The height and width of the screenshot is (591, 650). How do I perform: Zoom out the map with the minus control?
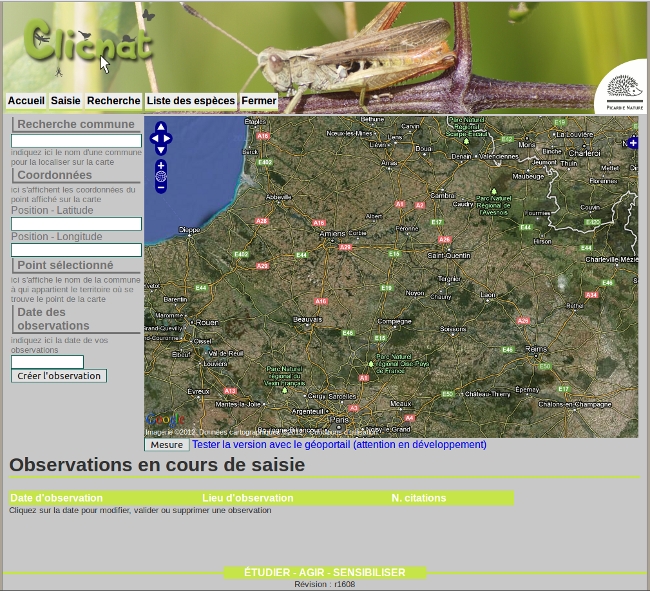click(161, 188)
